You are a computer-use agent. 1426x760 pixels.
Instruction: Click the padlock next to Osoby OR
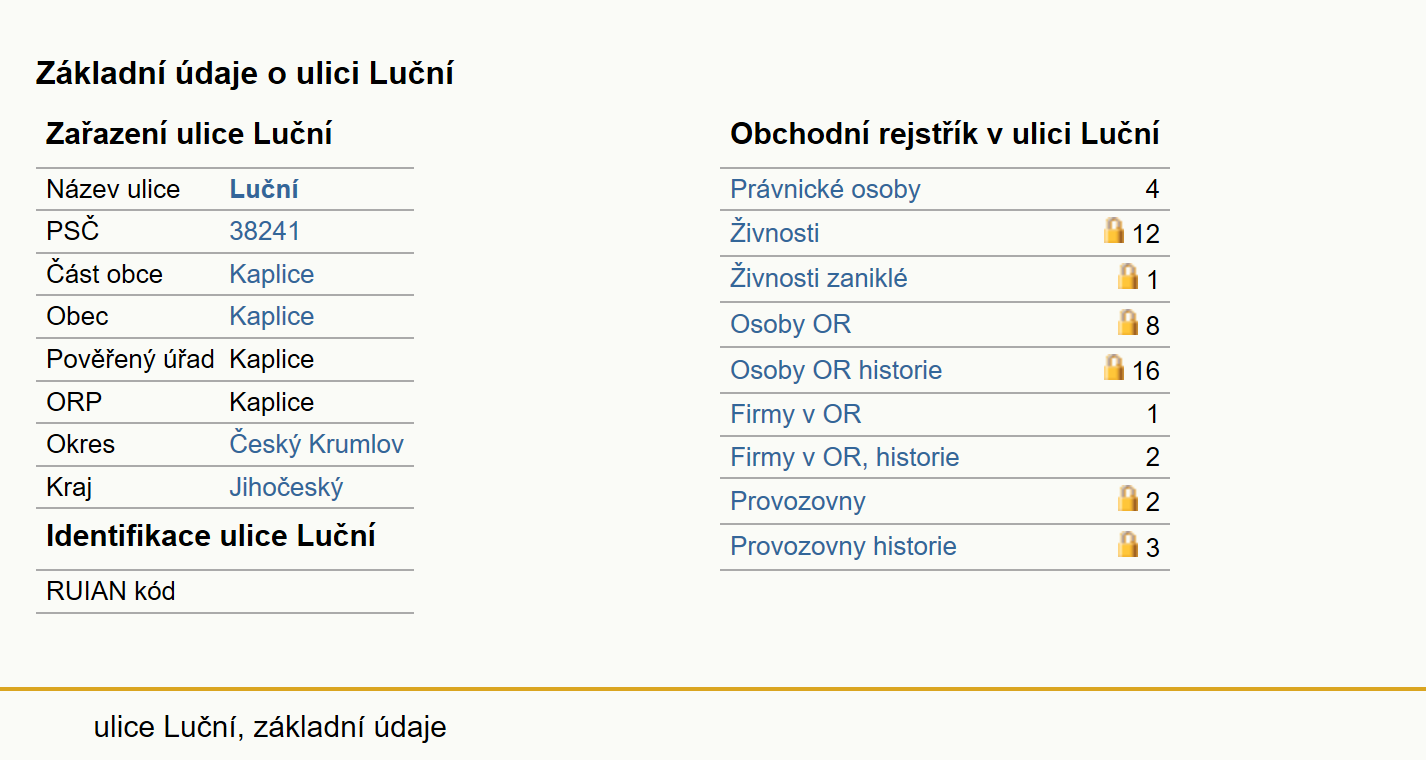(1128, 323)
